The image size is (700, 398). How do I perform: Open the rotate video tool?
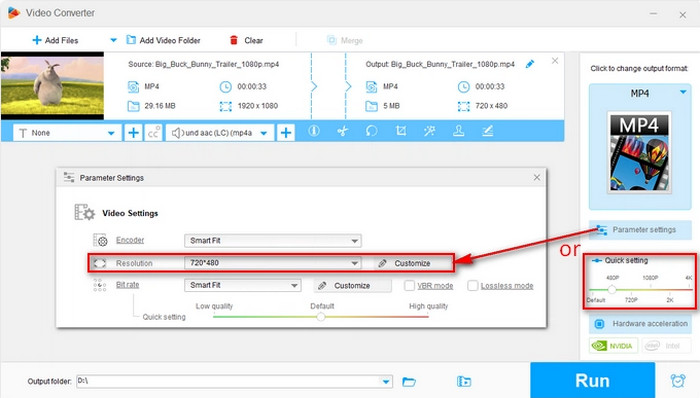(371, 131)
